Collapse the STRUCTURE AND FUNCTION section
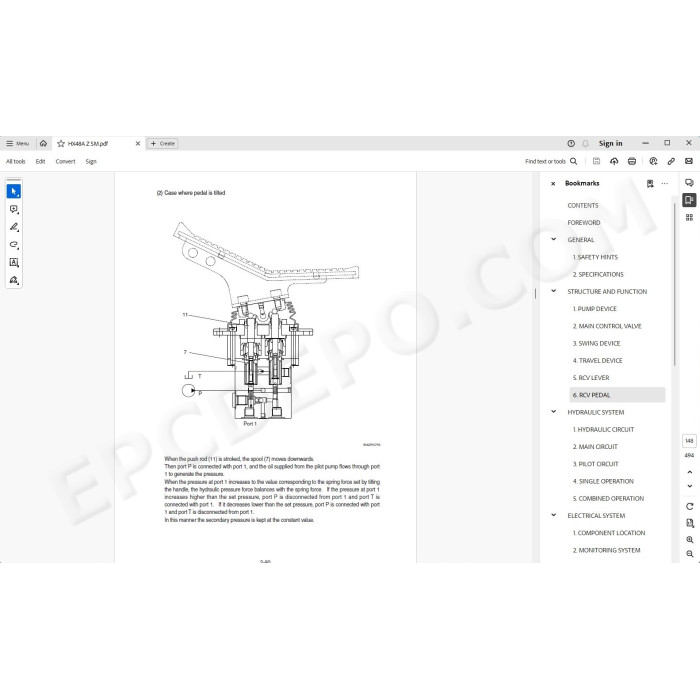Image resolution: width=700 pixels, height=700 pixels. tap(554, 291)
